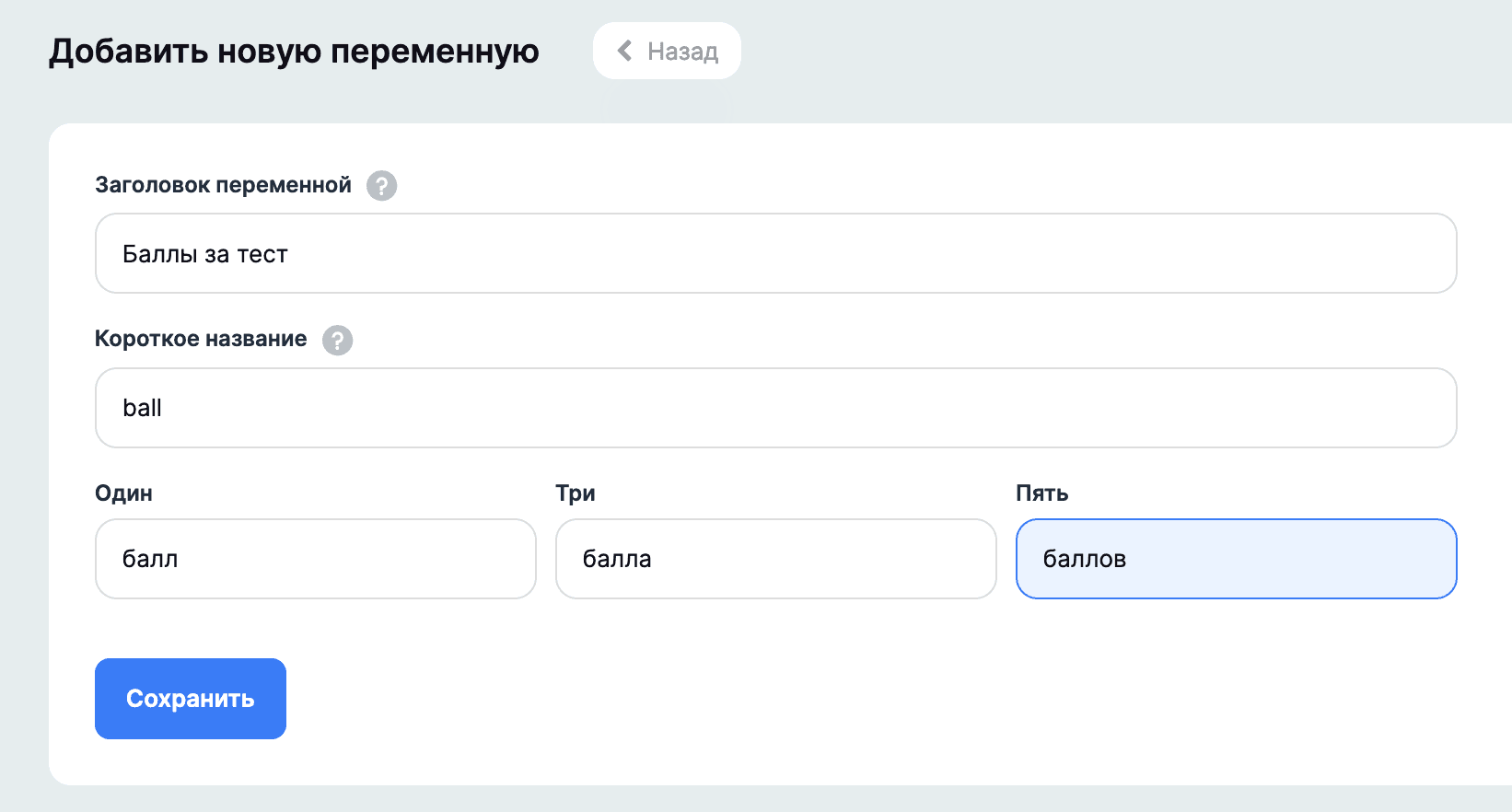
Task: Click the Короткое название label
Action: click(201, 339)
